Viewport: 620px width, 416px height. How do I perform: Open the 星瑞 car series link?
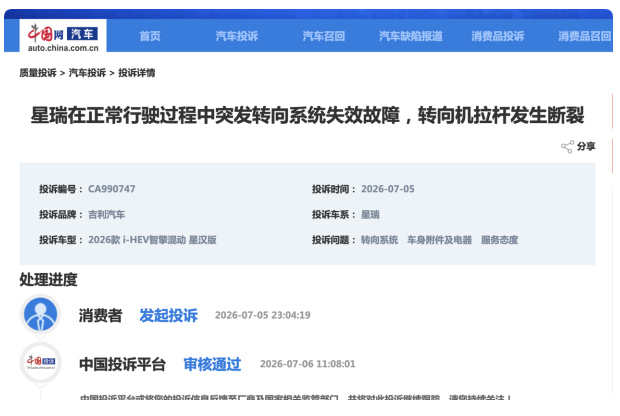point(370,215)
